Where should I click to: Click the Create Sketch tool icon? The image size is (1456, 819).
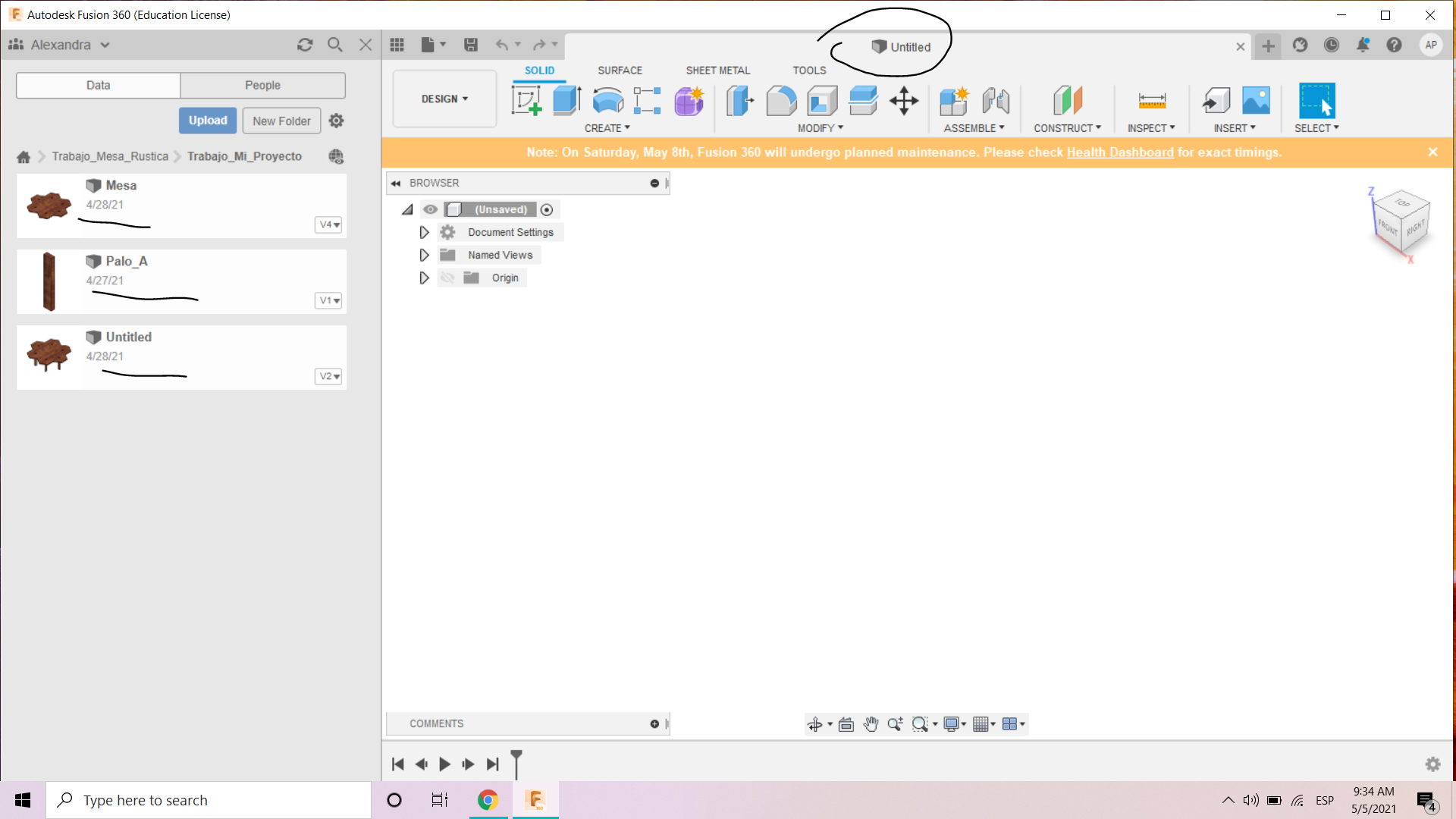click(x=526, y=100)
